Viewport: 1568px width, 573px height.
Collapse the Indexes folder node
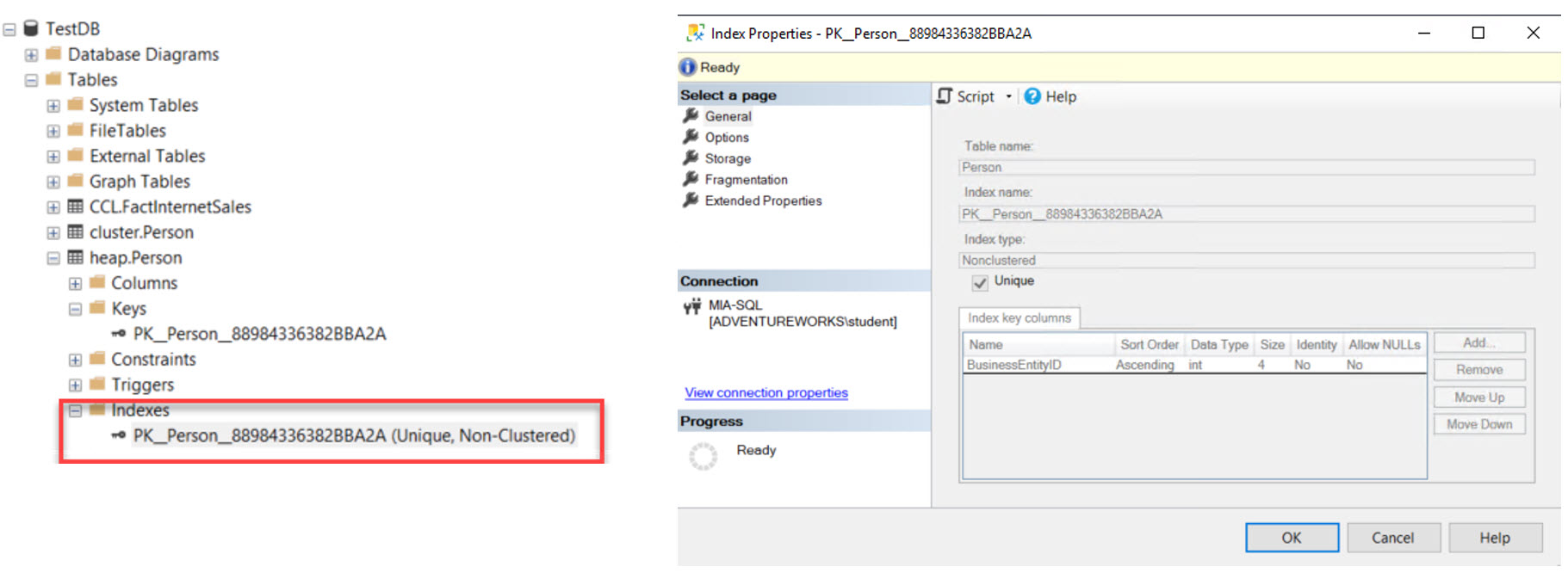click(76, 410)
